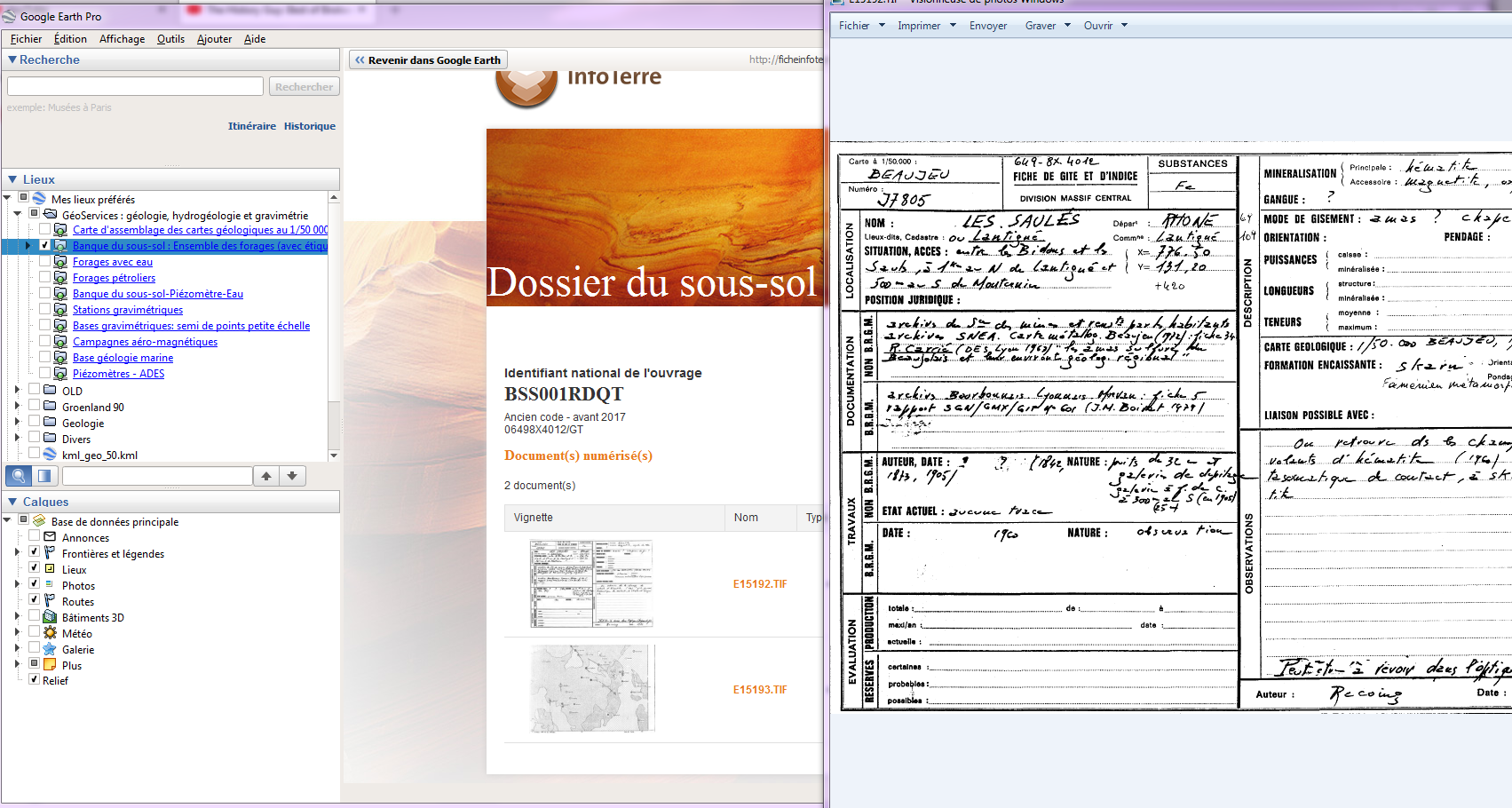Click the Météo sun icon
Image resolution: width=1512 pixels, height=808 pixels.
[51, 633]
